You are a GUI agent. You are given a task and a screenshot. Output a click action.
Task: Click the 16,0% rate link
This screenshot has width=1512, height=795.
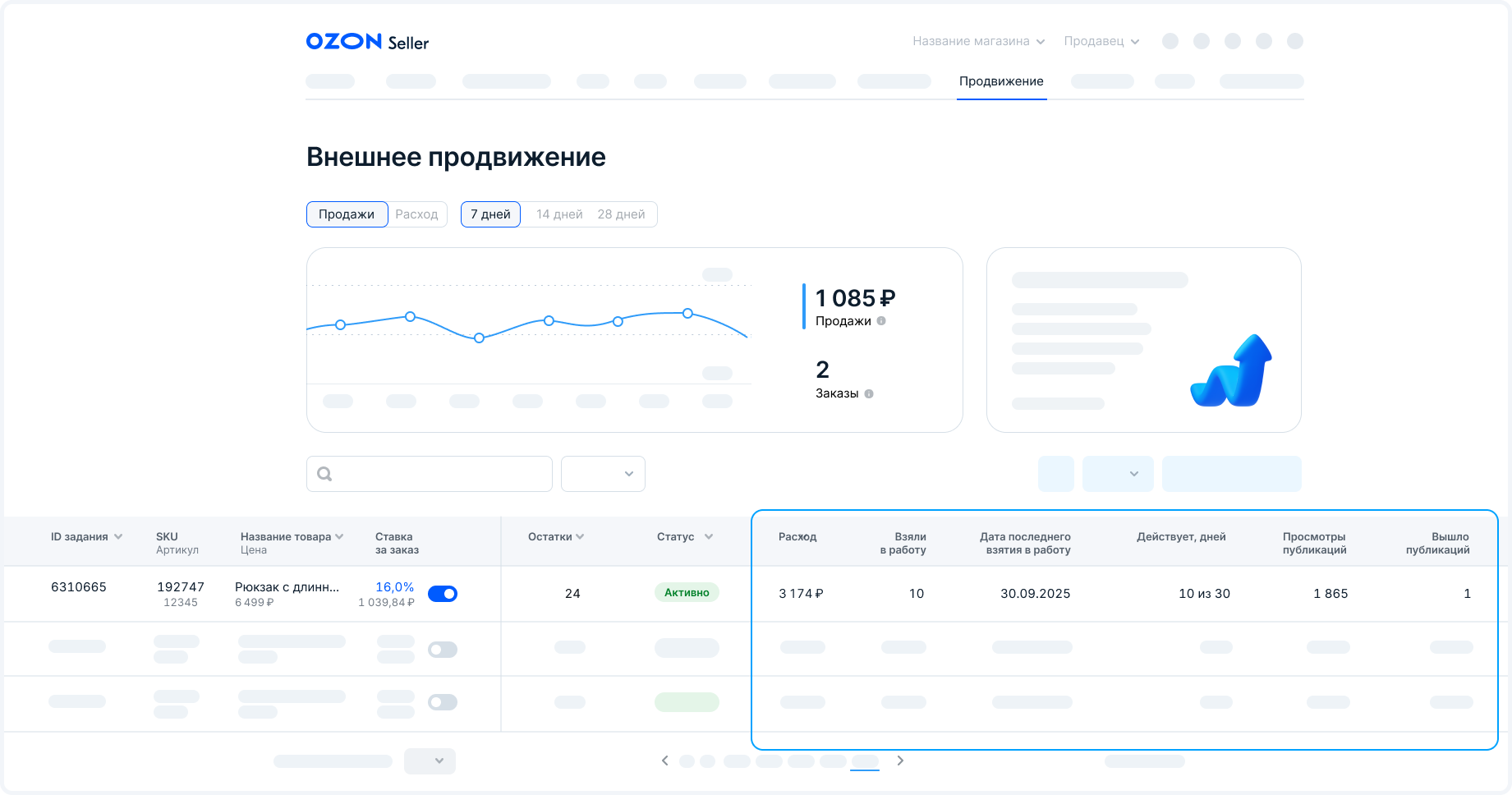(394, 587)
